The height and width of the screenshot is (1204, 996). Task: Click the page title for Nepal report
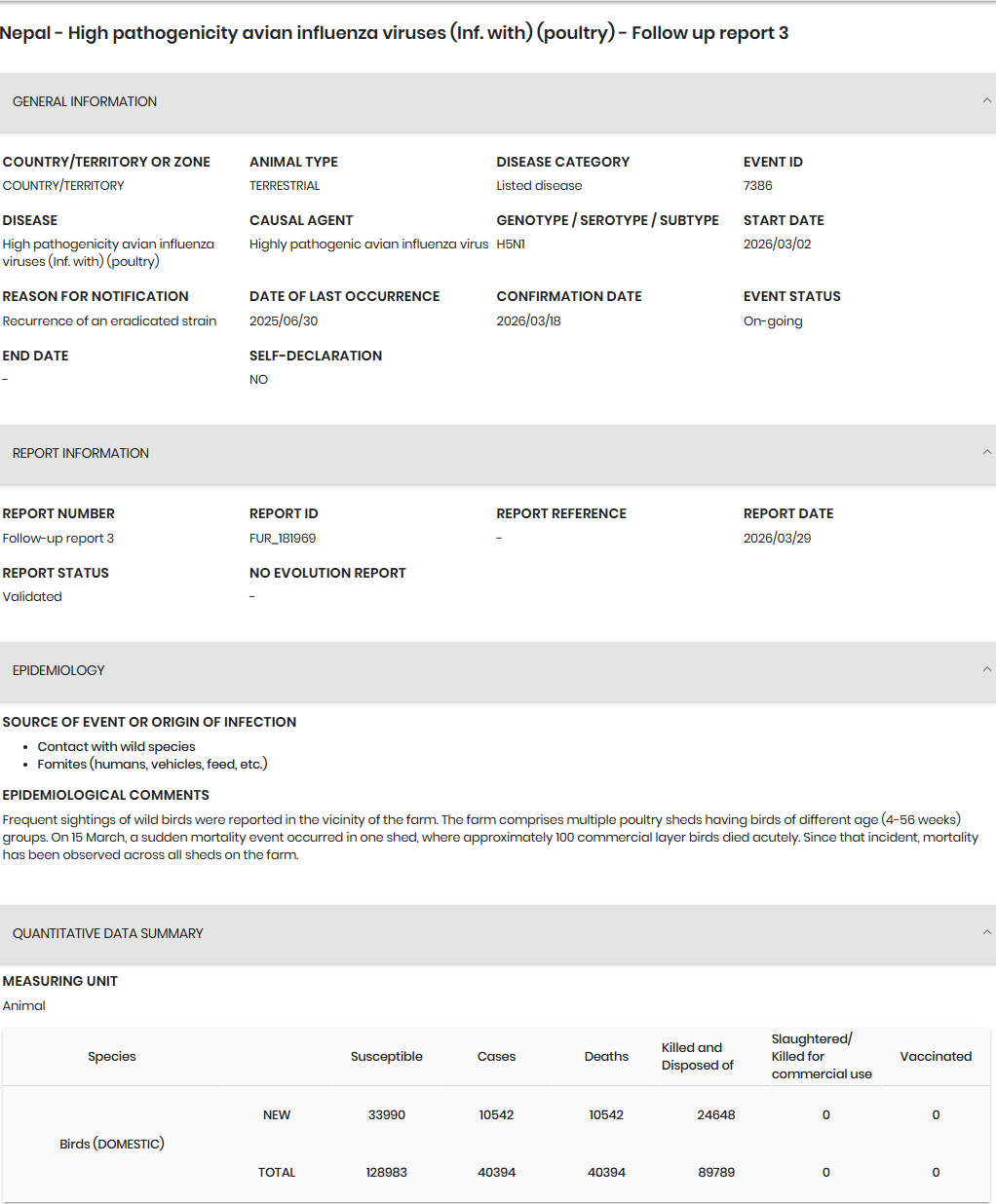(394, 33)
